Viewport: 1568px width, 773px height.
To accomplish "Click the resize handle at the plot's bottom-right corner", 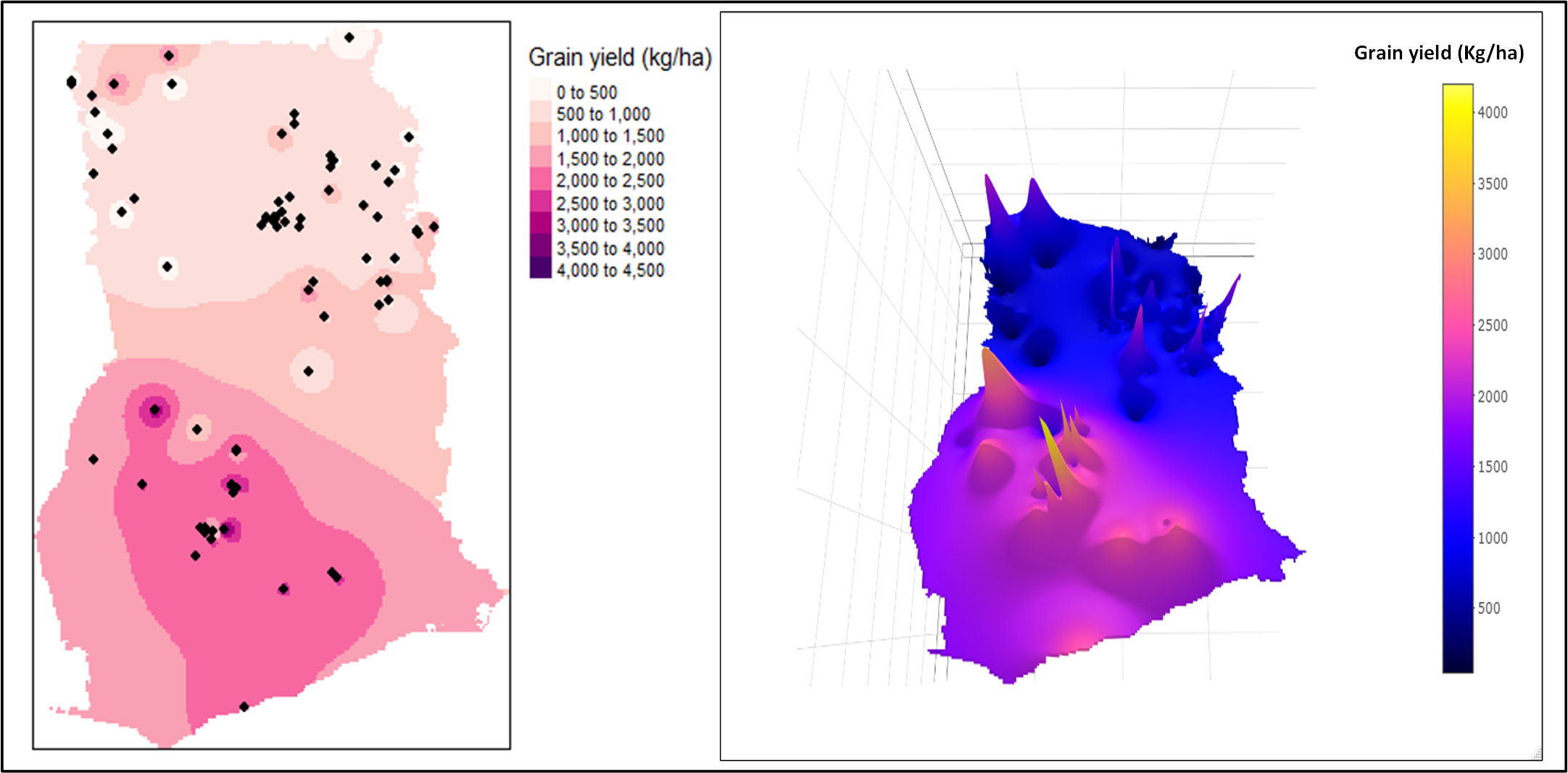I will pos(1536,754).
